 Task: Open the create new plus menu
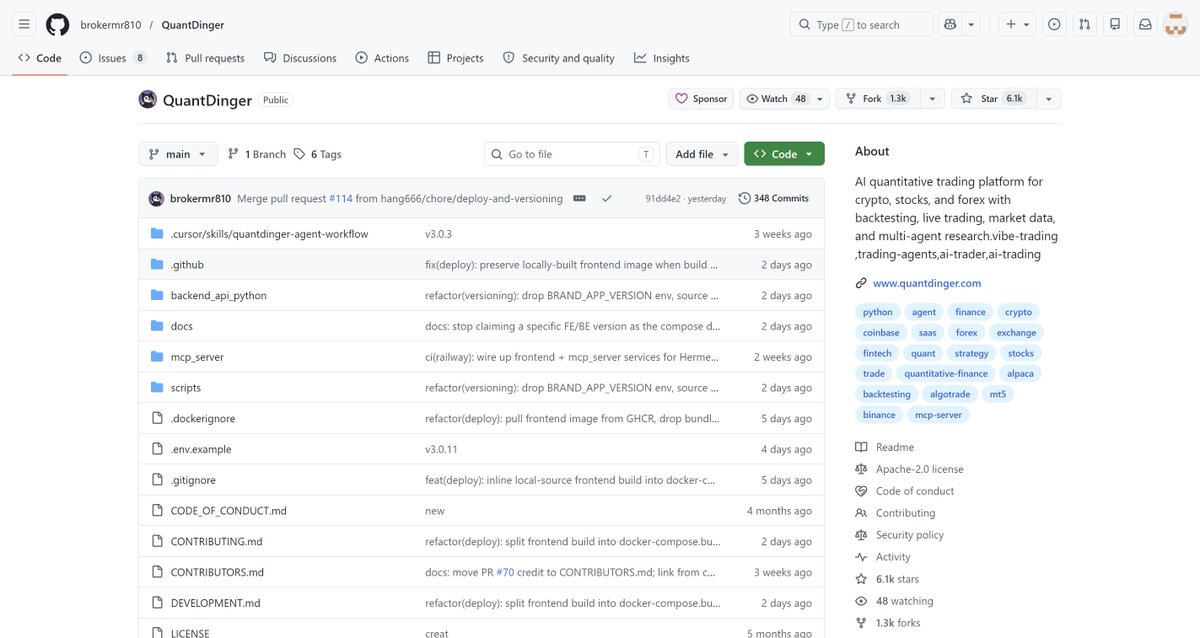[1018, 24]
